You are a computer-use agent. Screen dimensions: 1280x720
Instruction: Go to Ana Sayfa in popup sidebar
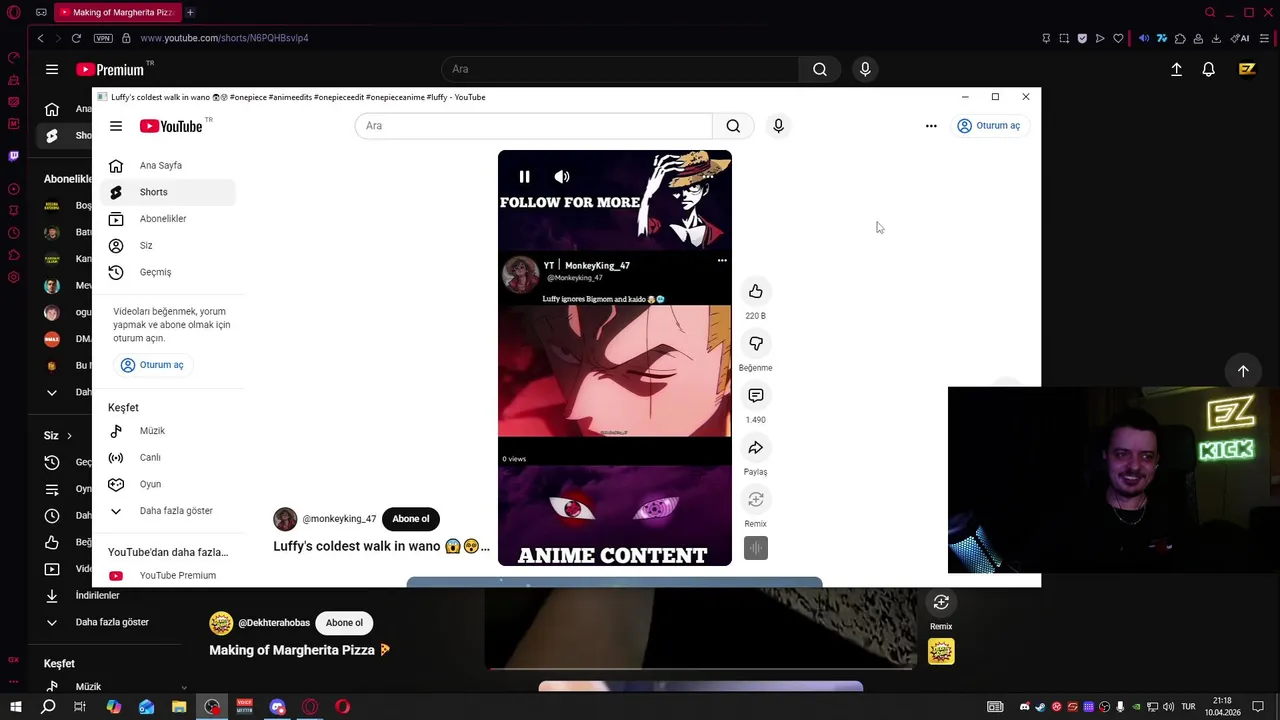166,166
